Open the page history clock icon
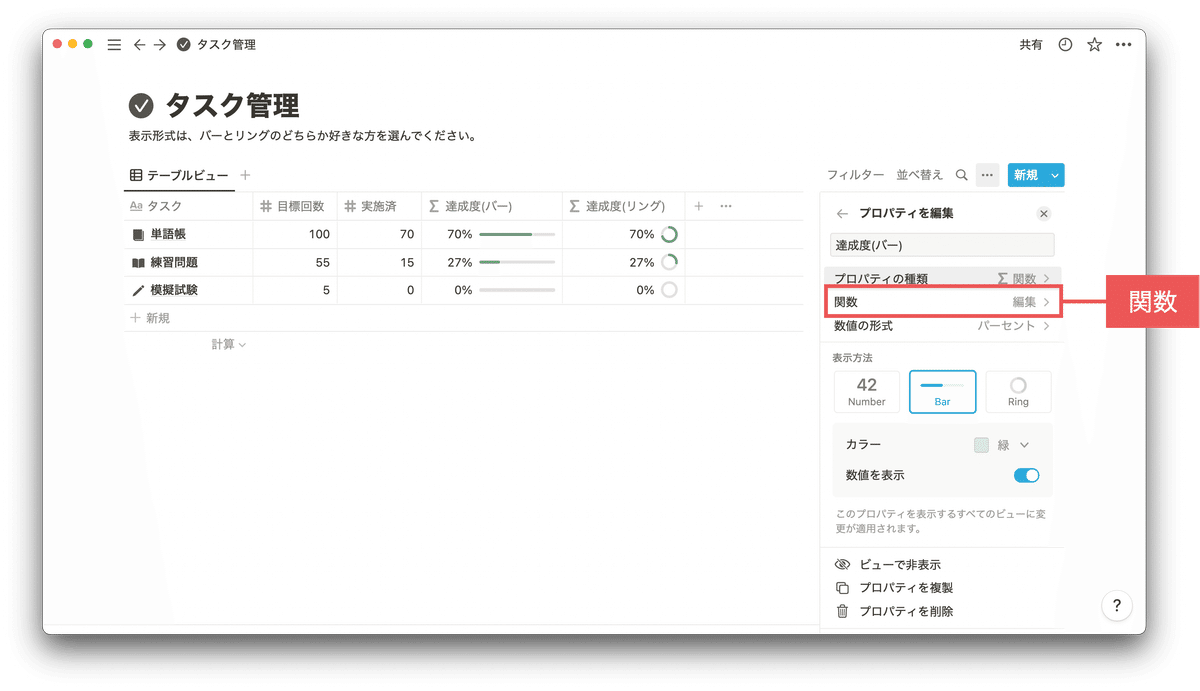 [1065, 45]
